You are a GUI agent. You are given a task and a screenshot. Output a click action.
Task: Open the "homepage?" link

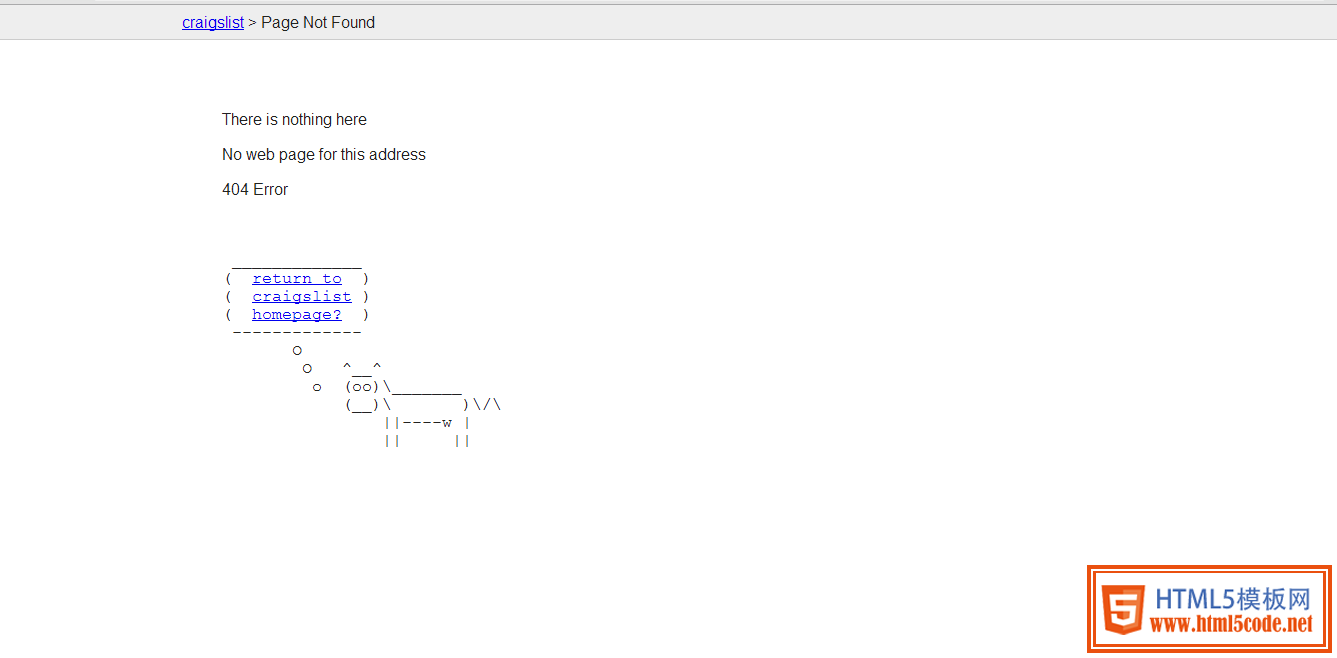(296, 315)
